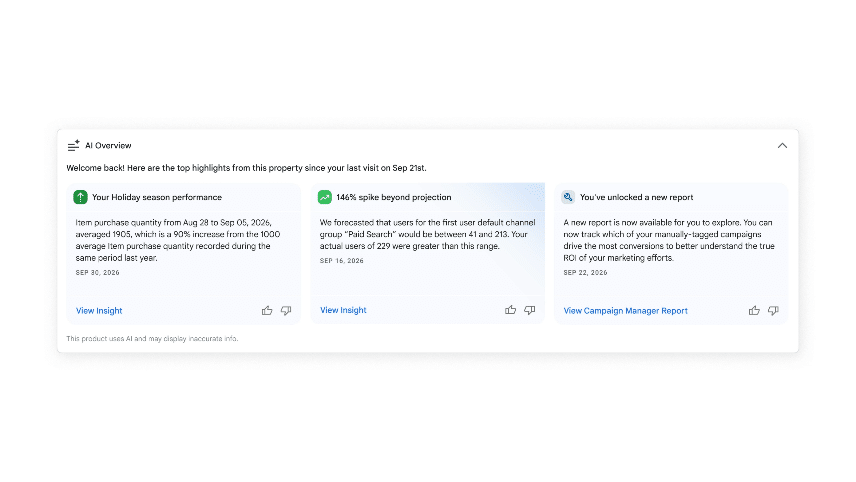This screenshot has height=482, width=856.
Task: Thumbs down the 146% spike insight
Action: click(530, 310)
